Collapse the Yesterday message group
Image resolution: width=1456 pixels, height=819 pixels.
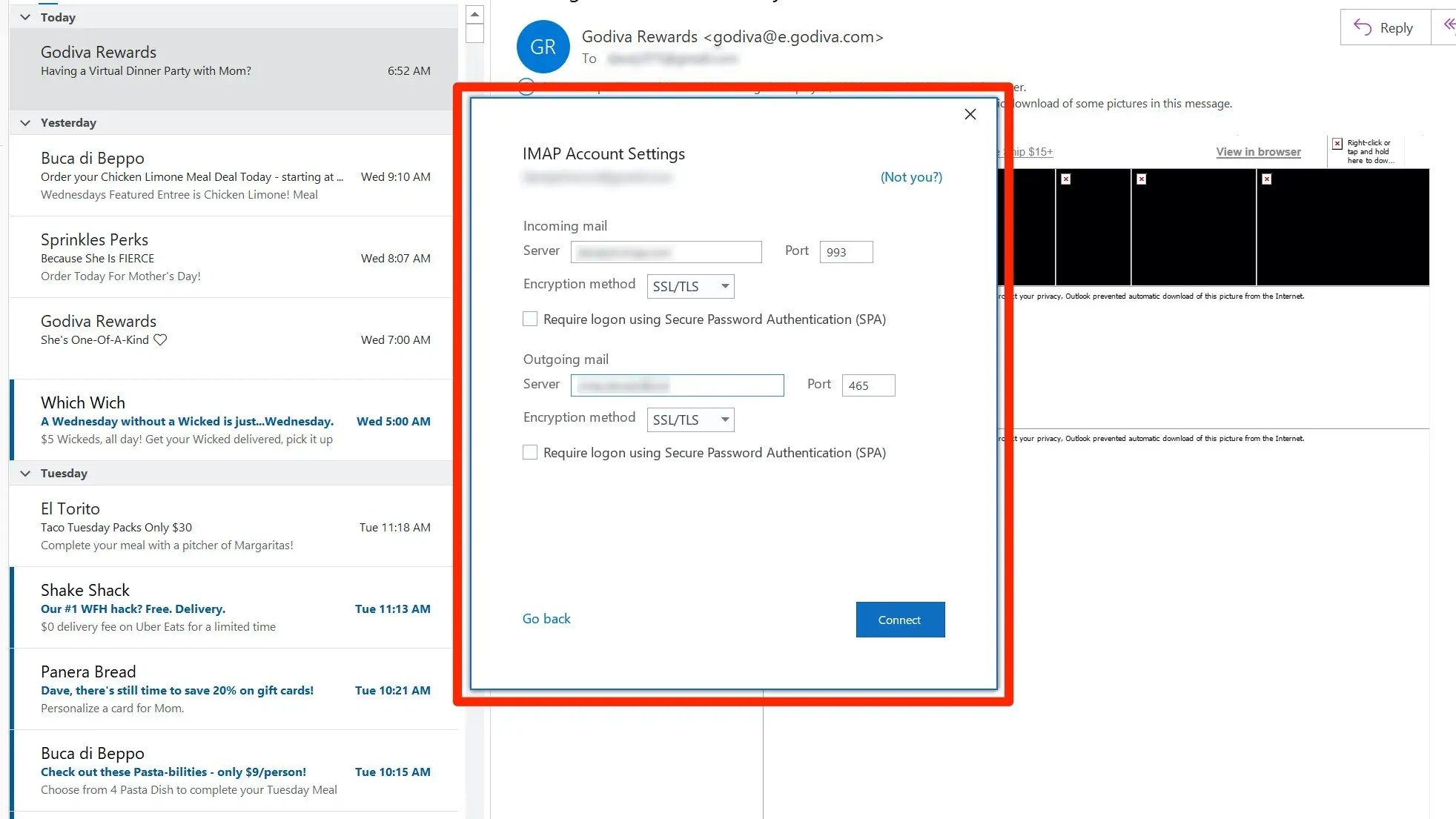(x=26, y=122)
